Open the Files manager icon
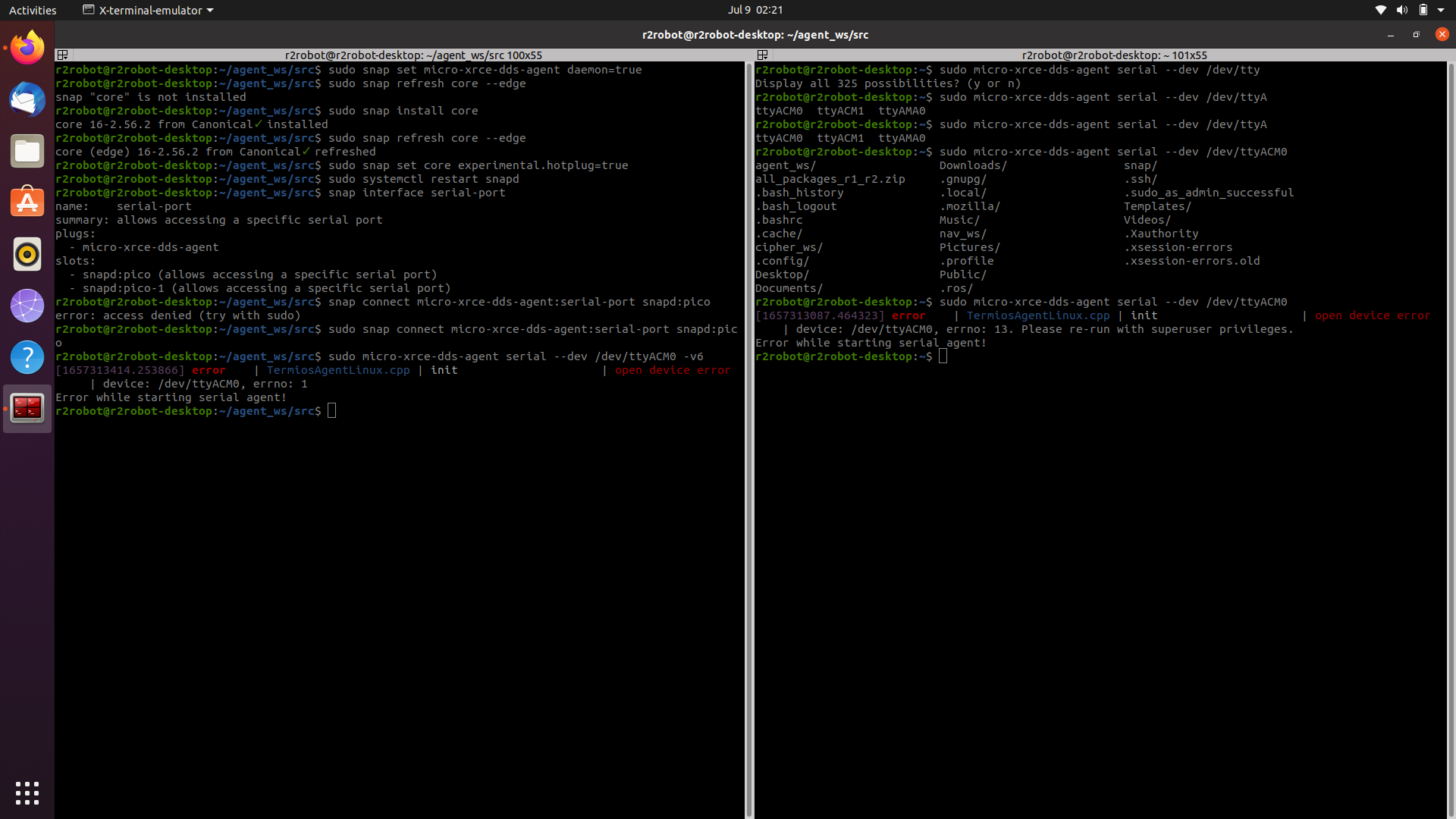Viewport: 1456px width, 819px height. coord(27,151)
